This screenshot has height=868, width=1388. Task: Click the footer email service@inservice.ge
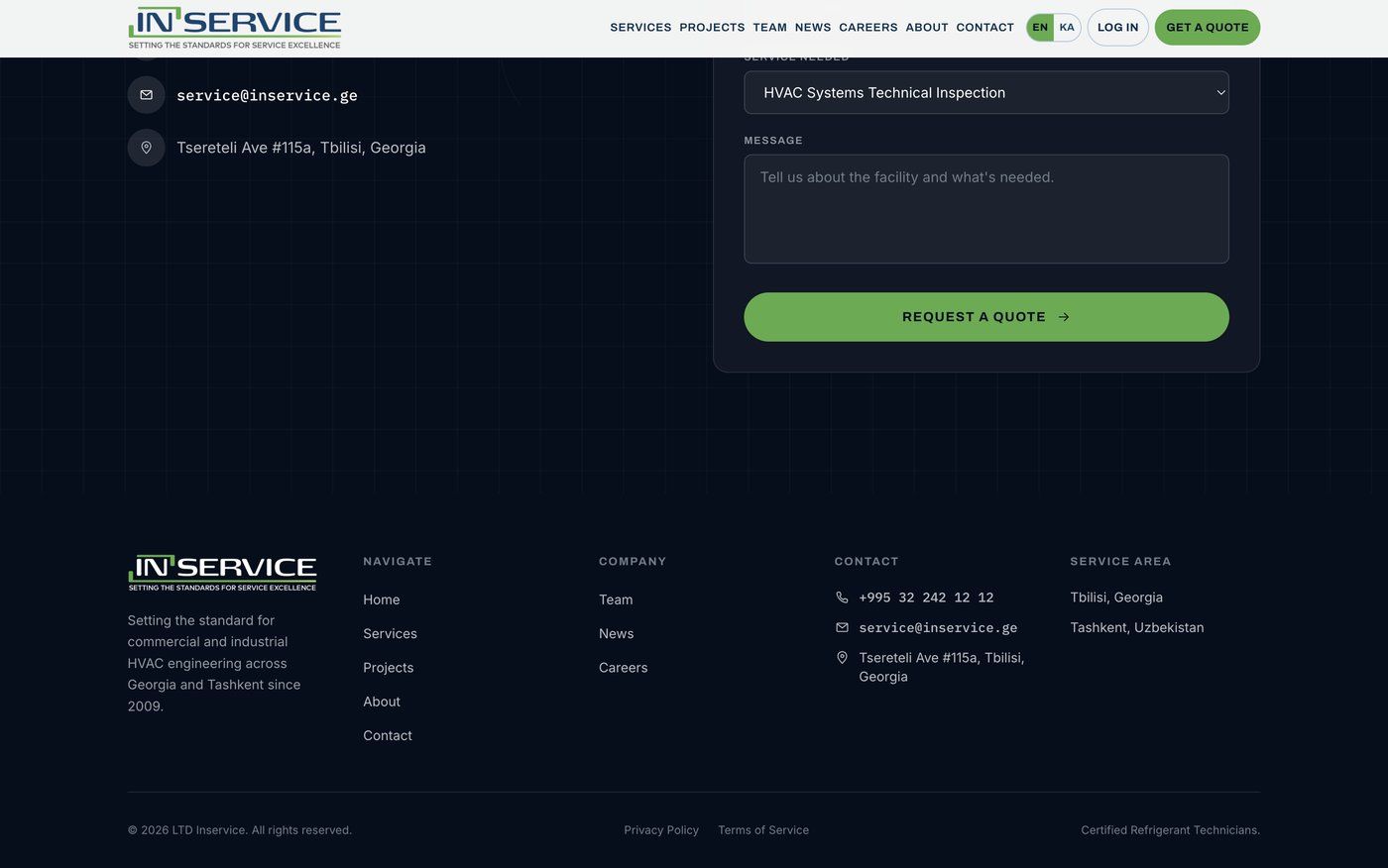coord(938,627)
